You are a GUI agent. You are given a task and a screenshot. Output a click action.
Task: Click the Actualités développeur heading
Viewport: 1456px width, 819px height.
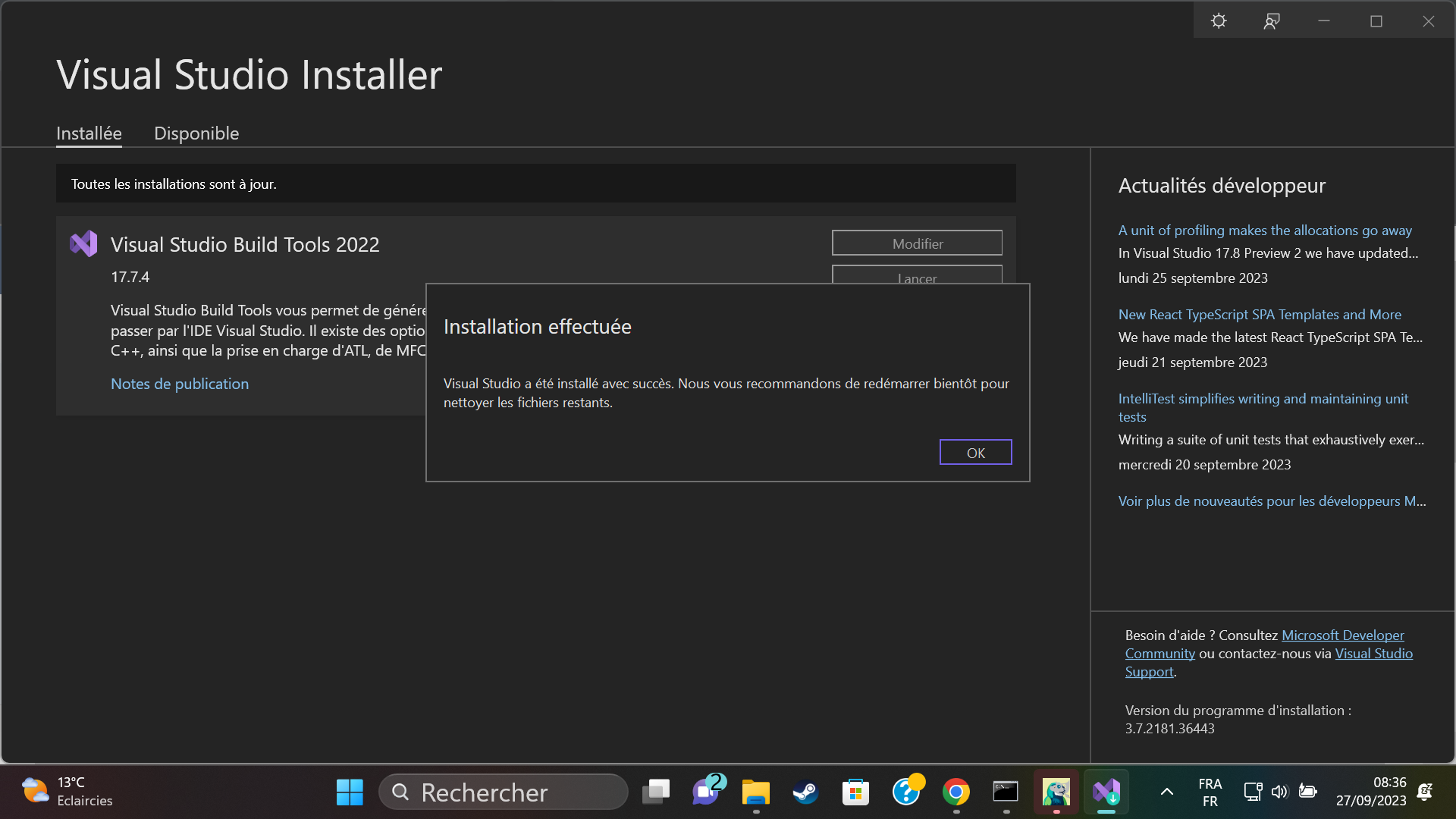tap(1222, 186)
